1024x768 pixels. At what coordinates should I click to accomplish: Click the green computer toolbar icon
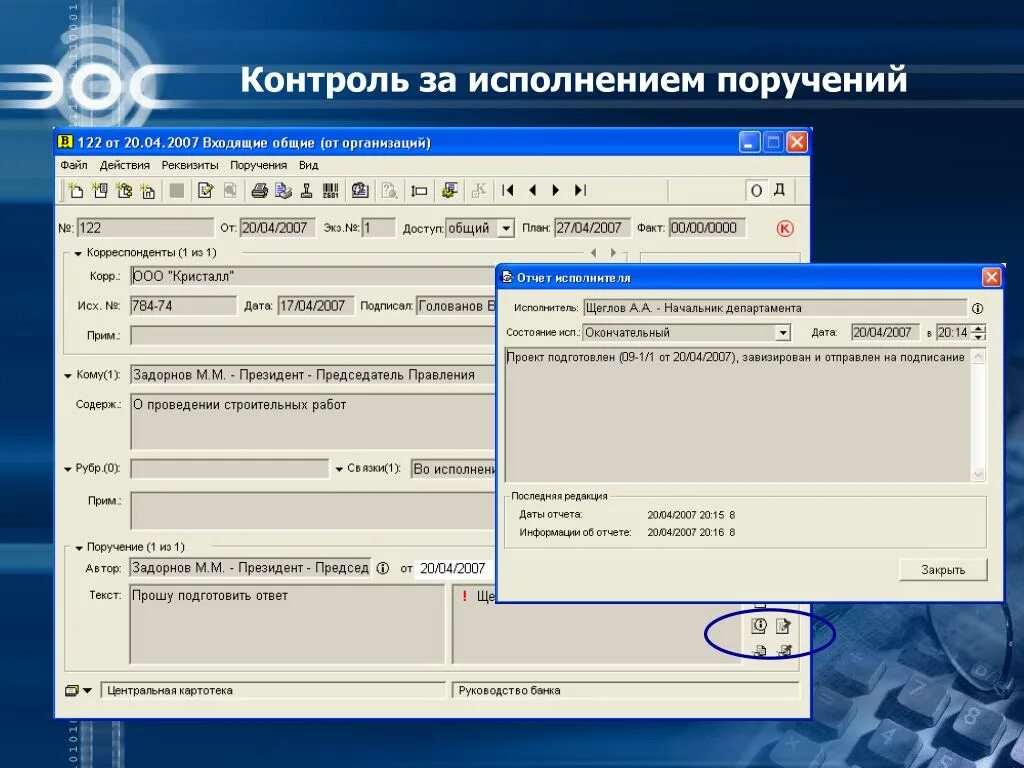(449, 190)
